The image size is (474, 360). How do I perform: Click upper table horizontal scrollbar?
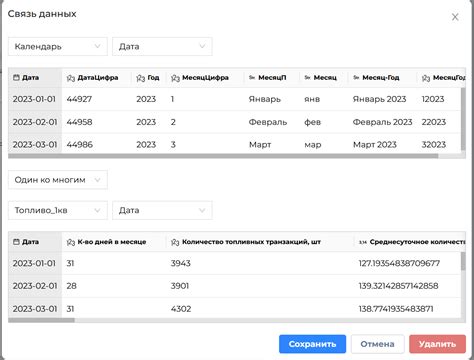pos(223,156)
